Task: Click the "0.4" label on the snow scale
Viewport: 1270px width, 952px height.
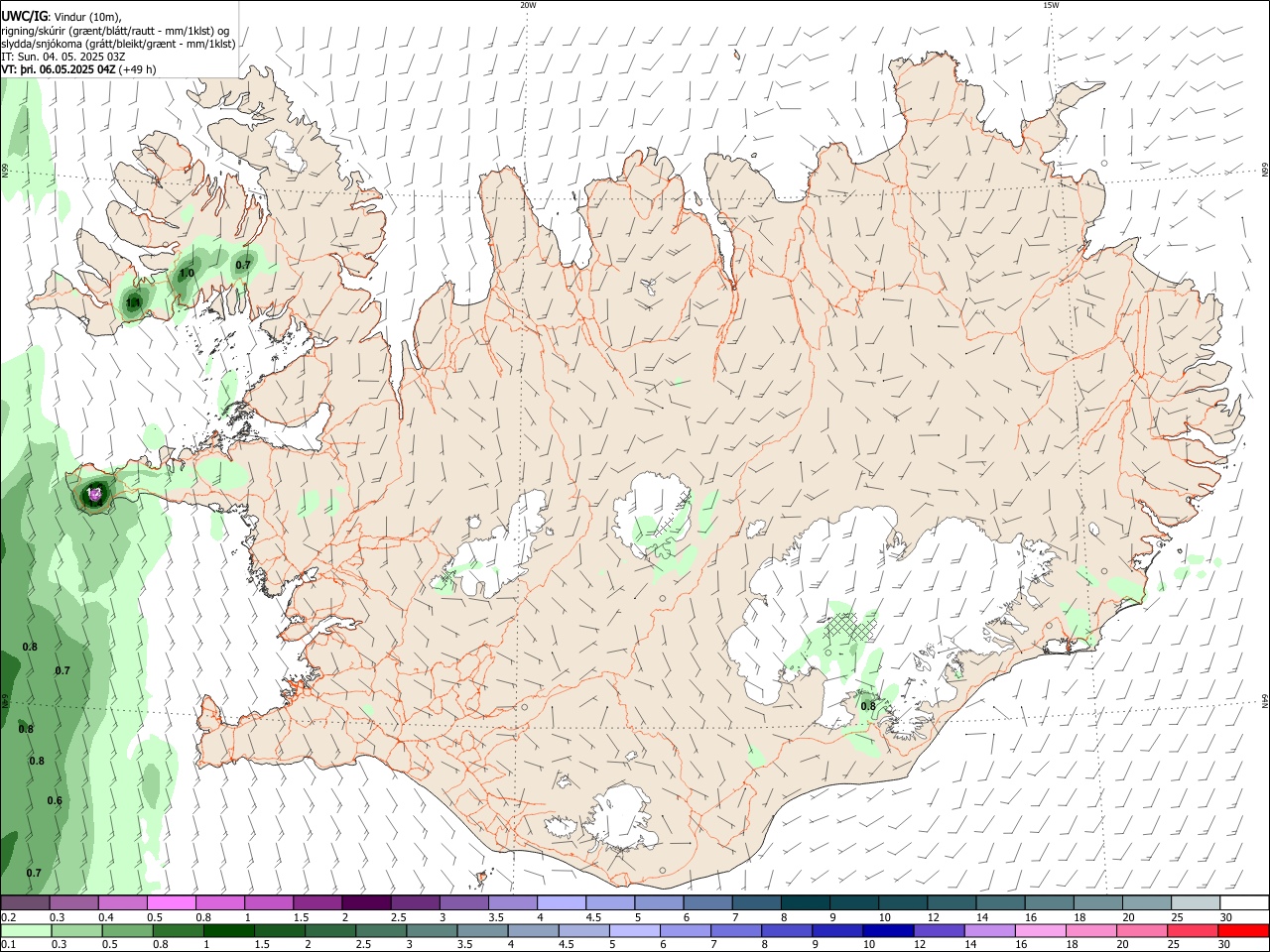Action: 106,917
